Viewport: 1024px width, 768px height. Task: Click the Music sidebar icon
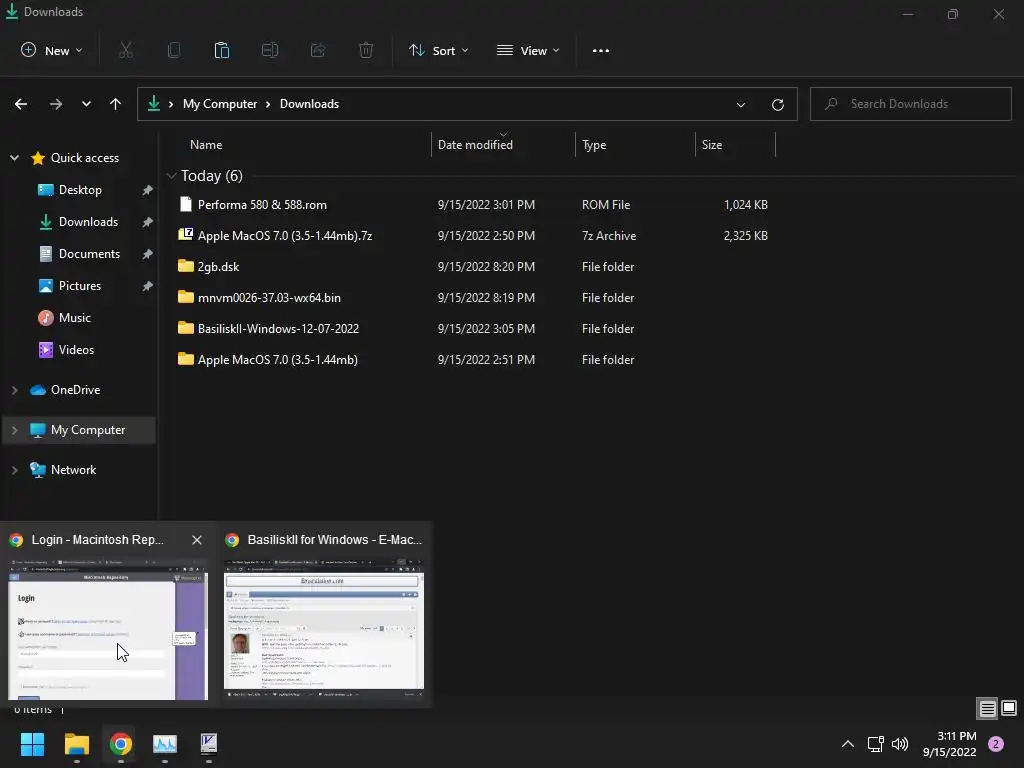pyautogui.click(x=46, y=317)
